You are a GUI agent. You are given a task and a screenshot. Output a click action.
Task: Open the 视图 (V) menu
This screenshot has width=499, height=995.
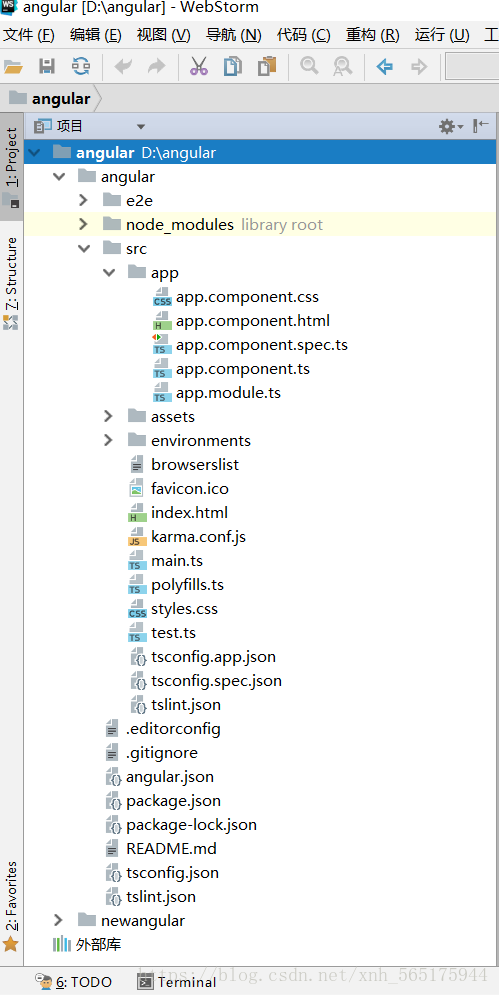163,35
